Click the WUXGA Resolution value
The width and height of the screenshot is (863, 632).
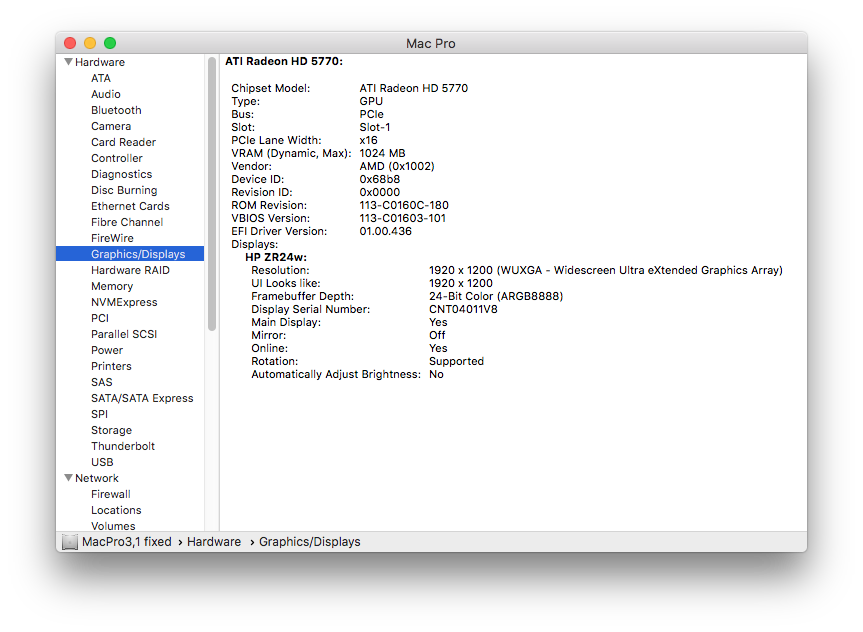tap(605, 270)
